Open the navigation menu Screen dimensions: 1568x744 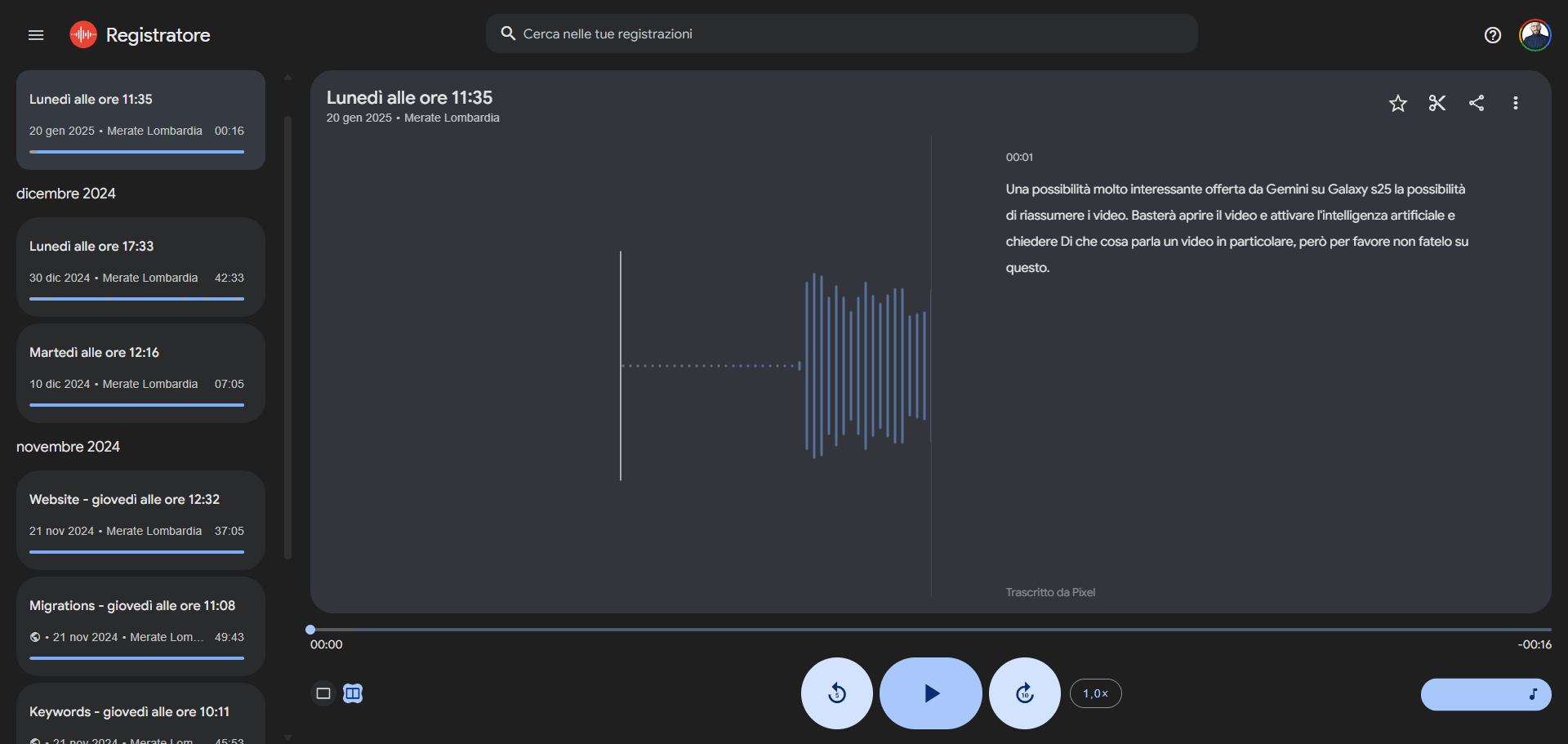35,35
